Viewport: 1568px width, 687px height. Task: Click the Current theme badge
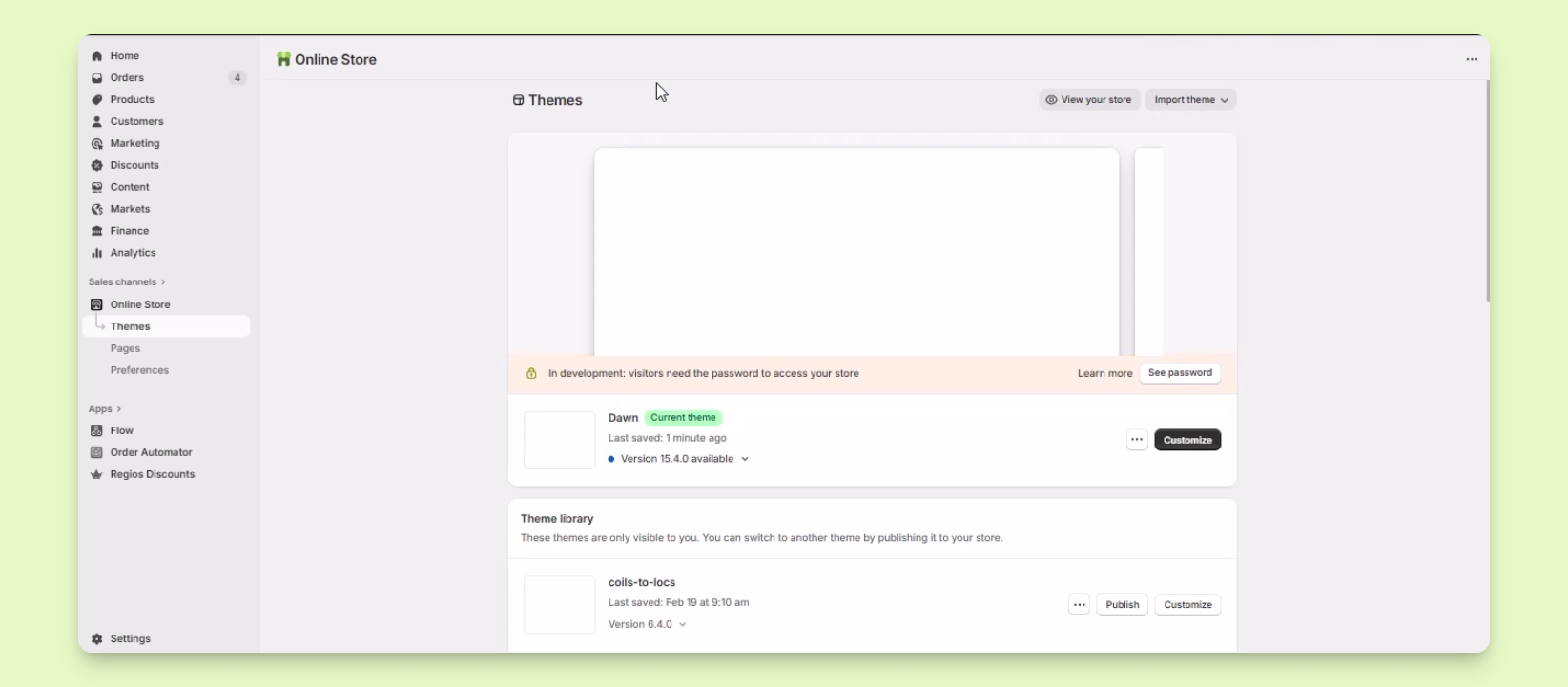[684, 418]
